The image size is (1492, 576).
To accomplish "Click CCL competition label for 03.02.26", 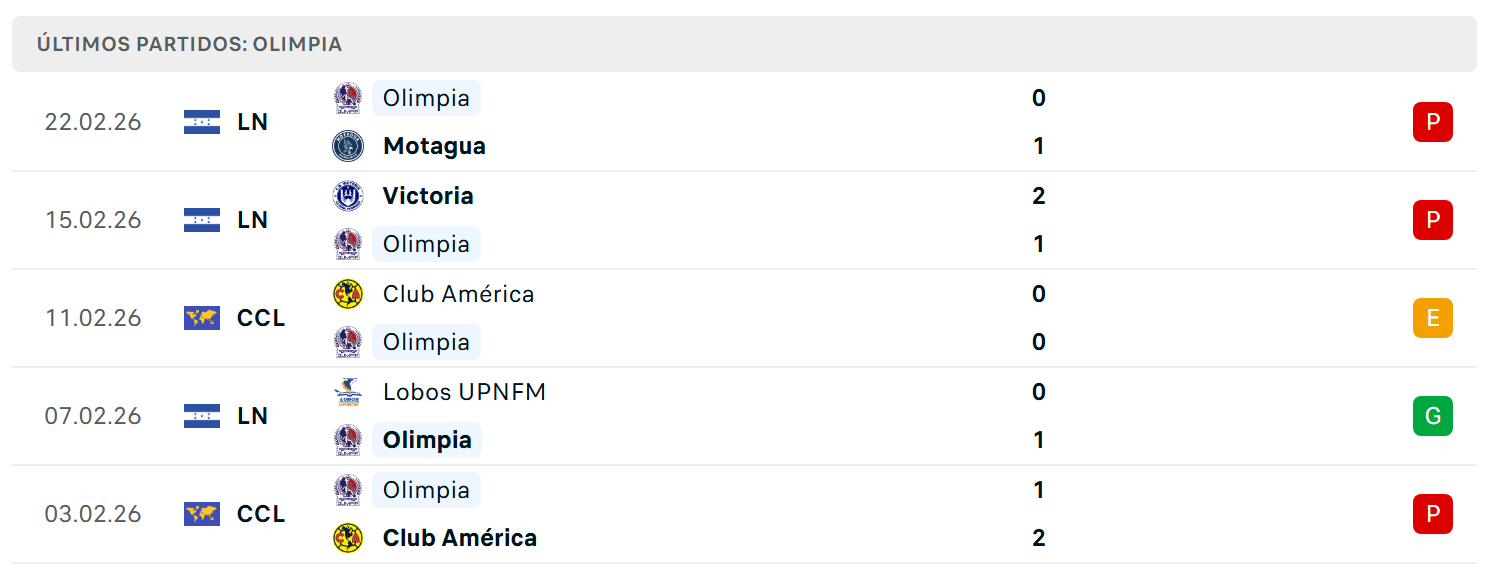I will click(x=261, y=514).
